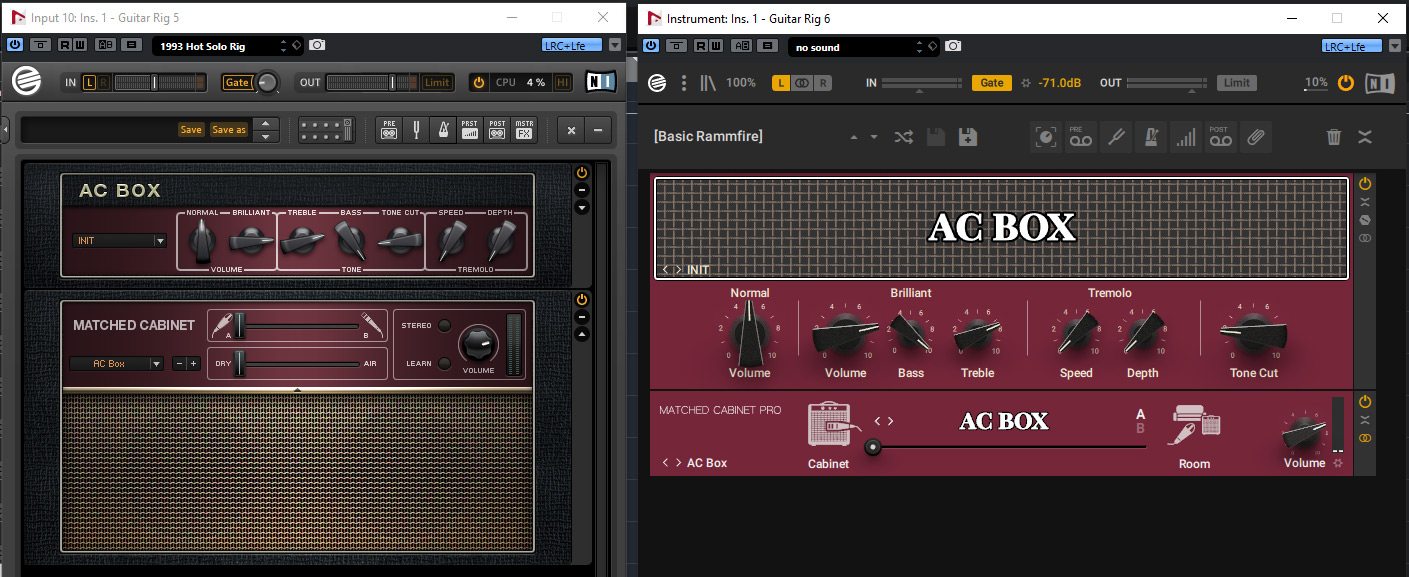The image size is (1409, 577).
Task: Click the Save as button in Guitar Rig 5
Action: pyautogui.click(x=229, y=130)
